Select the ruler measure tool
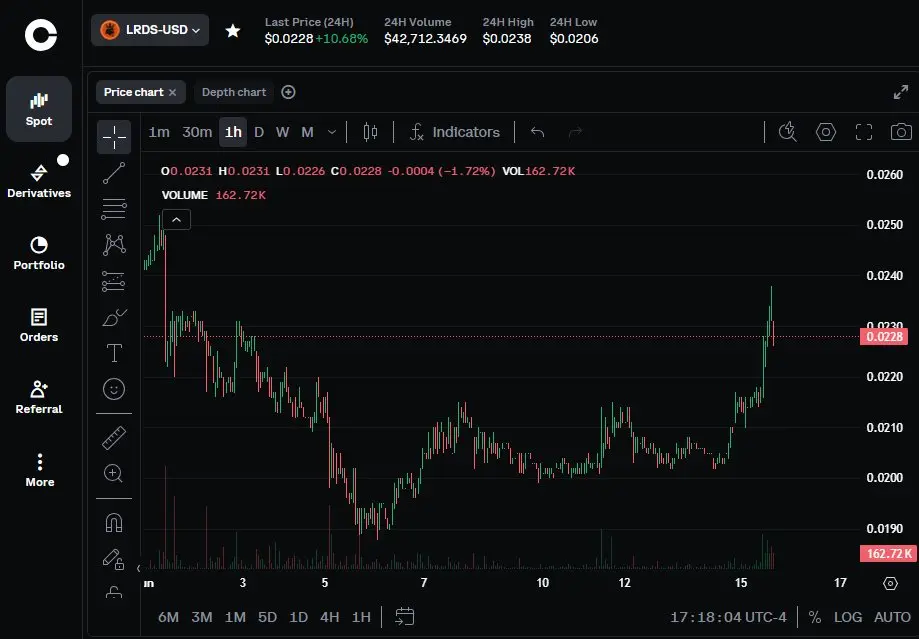This screenshot has height=639, width=919. point(114,438)
